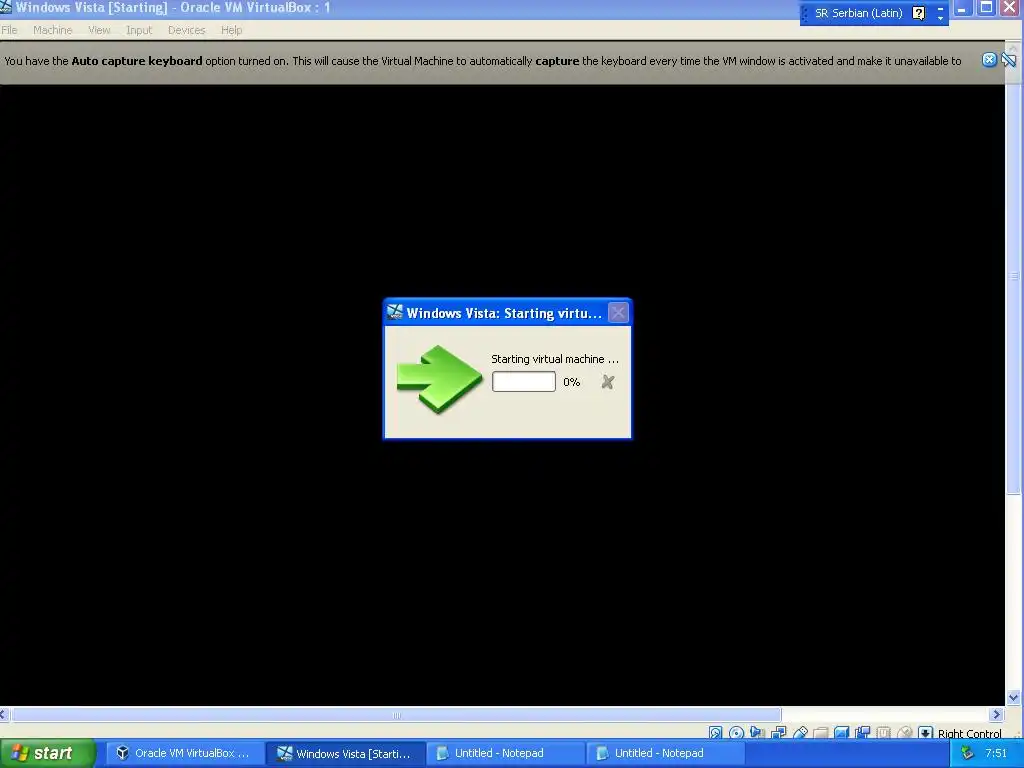Click the VirtualBox icon in dialog title bar
The image size is (1024, 768).
394,312
